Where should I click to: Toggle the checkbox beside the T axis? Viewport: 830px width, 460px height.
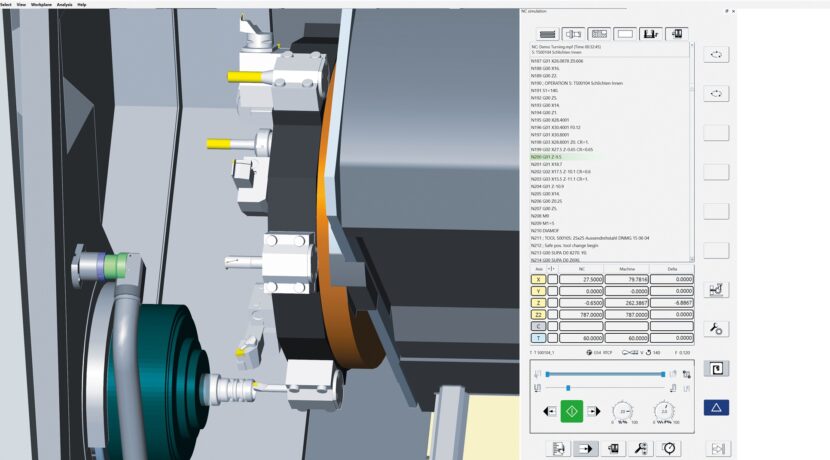pos(553,338)
